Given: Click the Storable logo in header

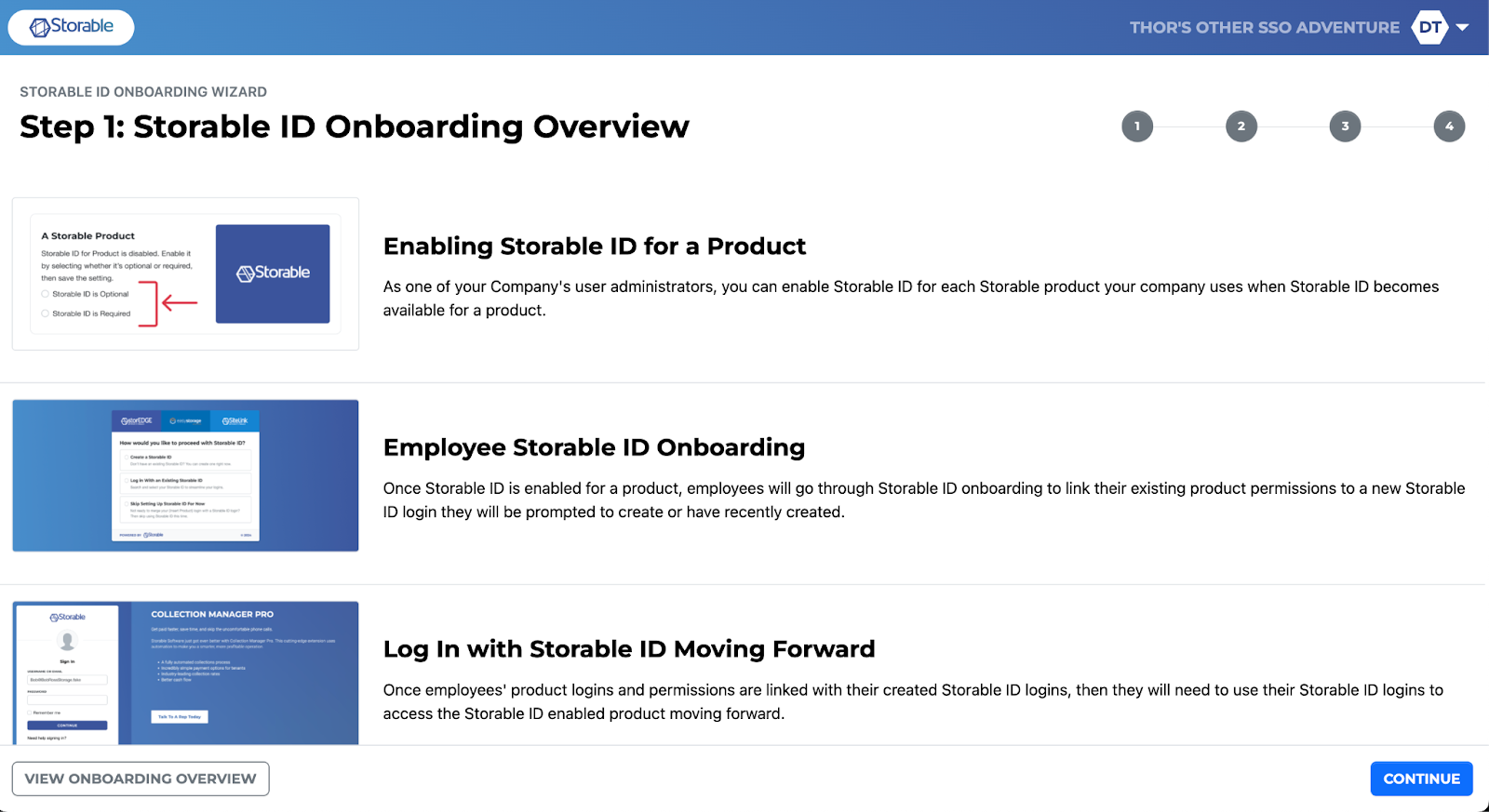Looking at the screenshot, I should click(x=71, y=27).
